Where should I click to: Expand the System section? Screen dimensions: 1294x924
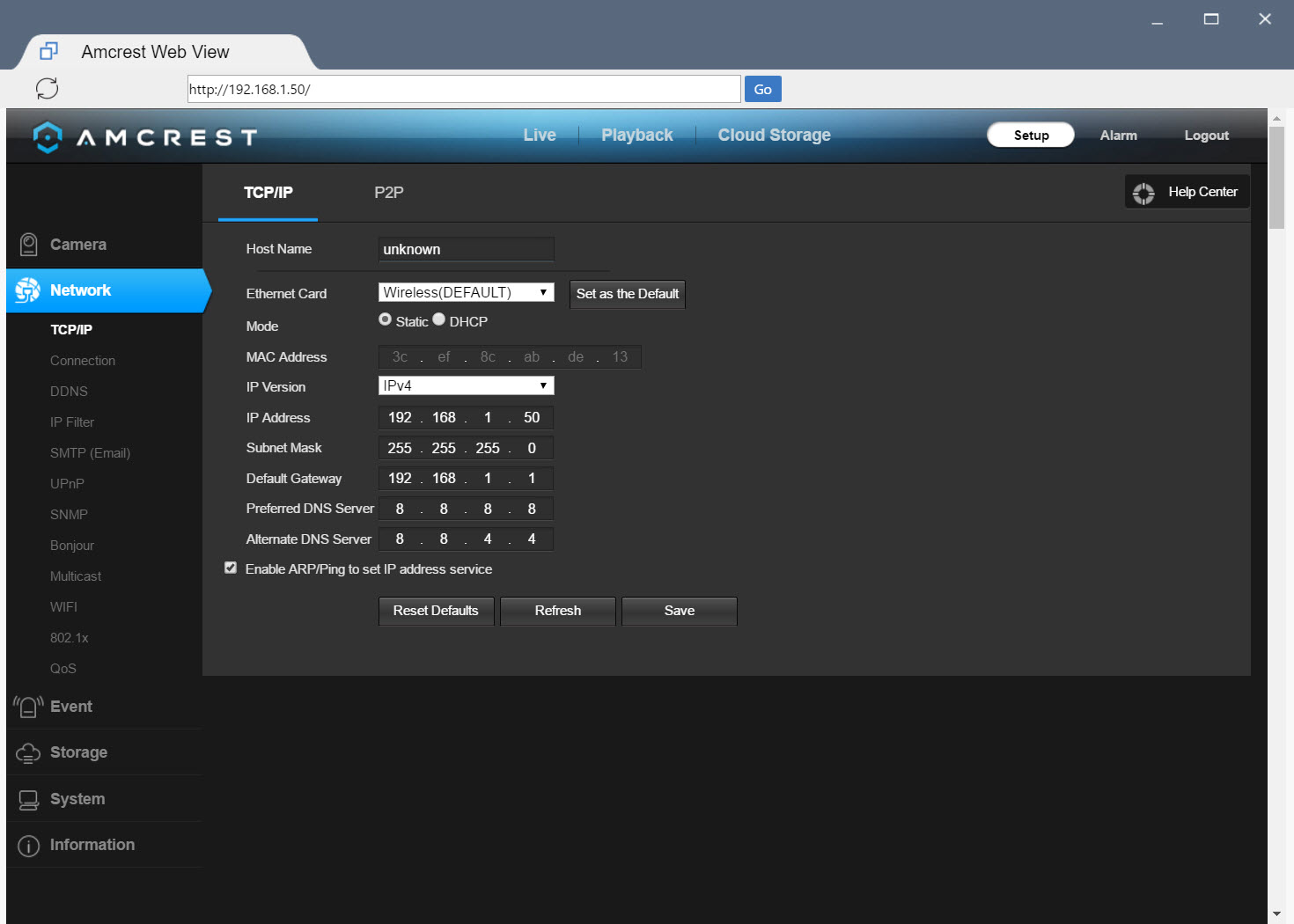pos(104,799)
